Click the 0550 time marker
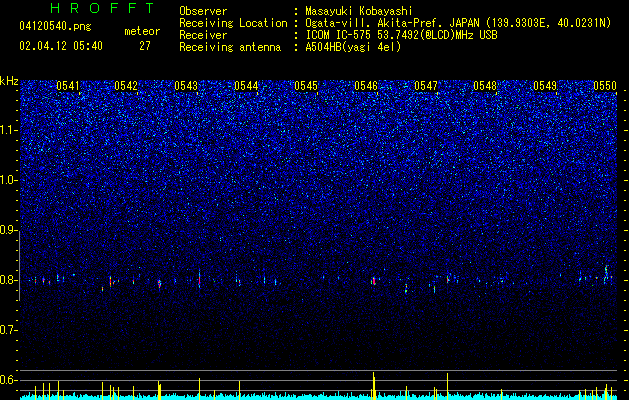 [x=605, y=86]
